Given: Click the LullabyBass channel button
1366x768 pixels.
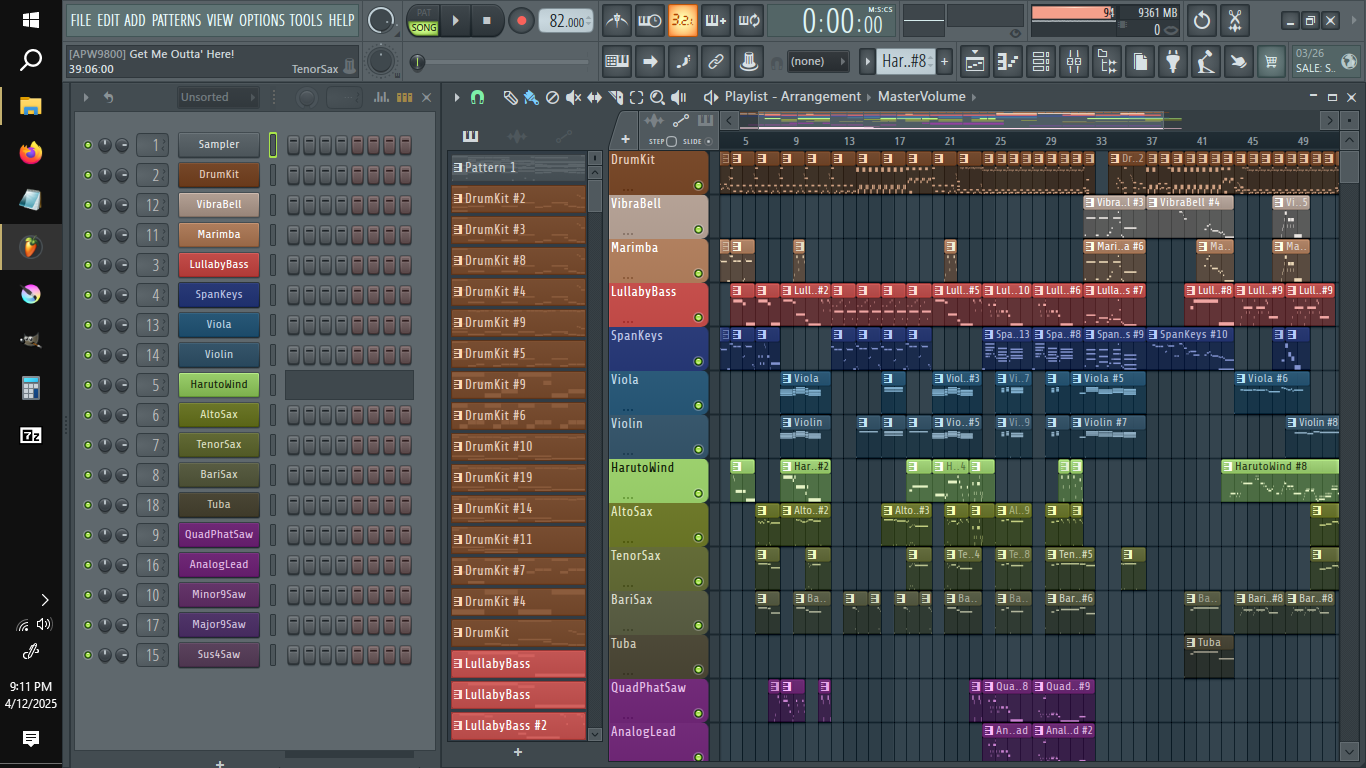Looking at the screenshot, I should tap(219, 265).
